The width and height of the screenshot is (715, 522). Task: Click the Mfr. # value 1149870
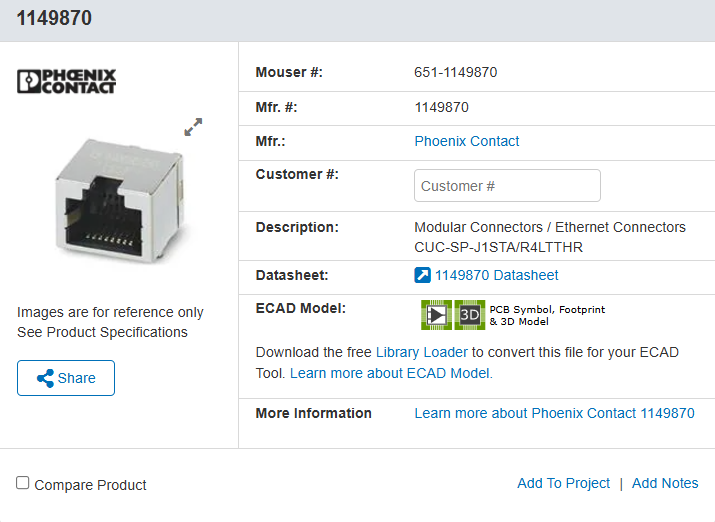(441, 108)
